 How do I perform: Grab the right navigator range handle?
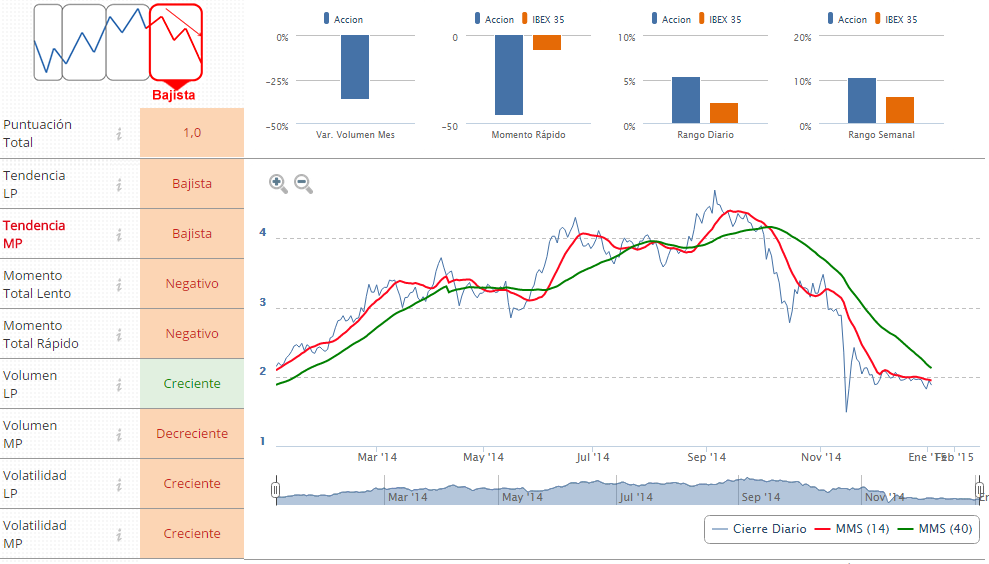click(x=979, y=490)
